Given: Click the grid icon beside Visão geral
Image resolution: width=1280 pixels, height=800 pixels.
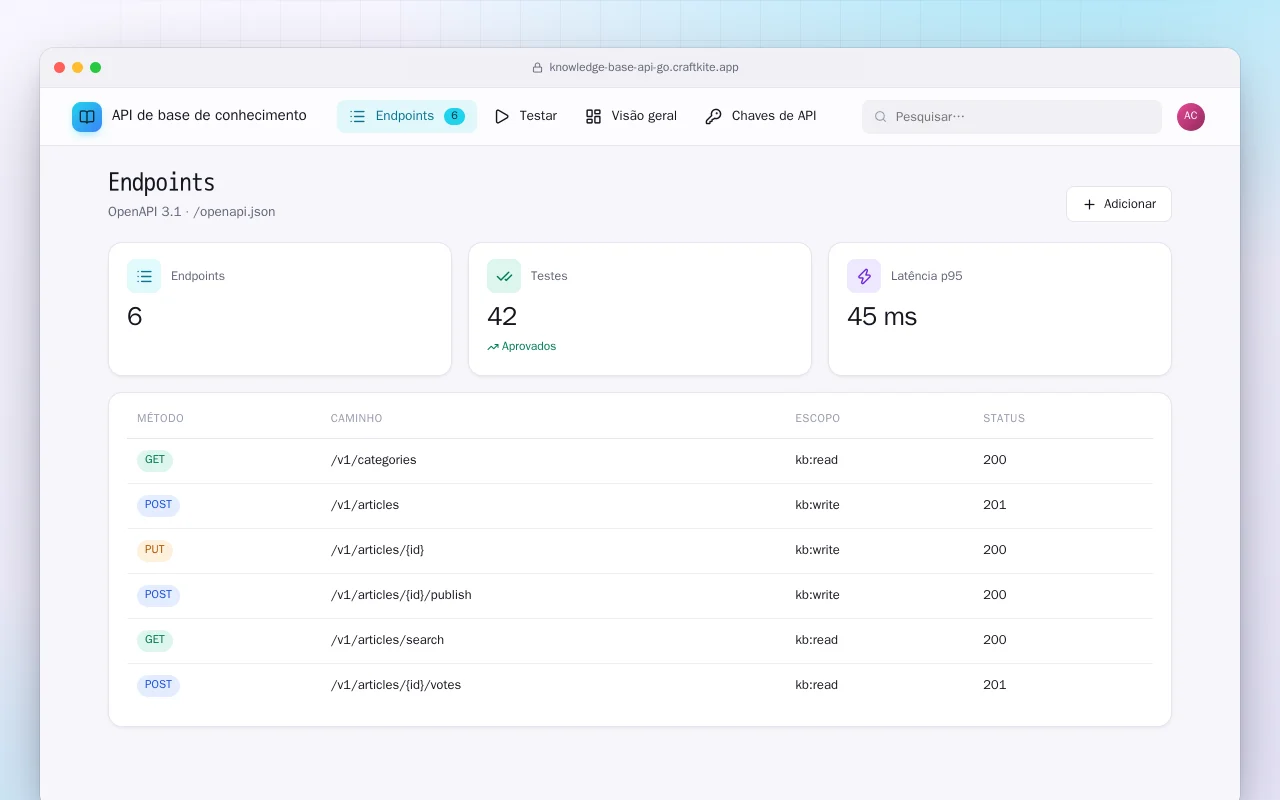Looking at the screenshot, I should click(593, 116).
